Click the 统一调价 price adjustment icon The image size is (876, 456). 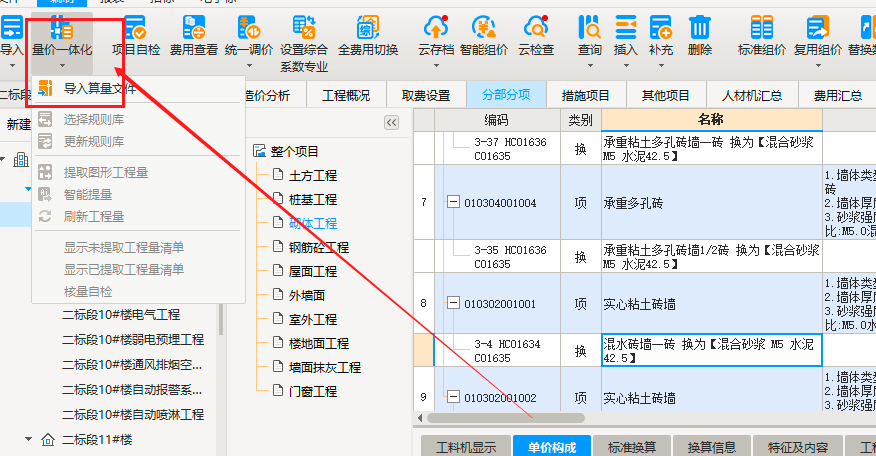[x=249, y=28]
